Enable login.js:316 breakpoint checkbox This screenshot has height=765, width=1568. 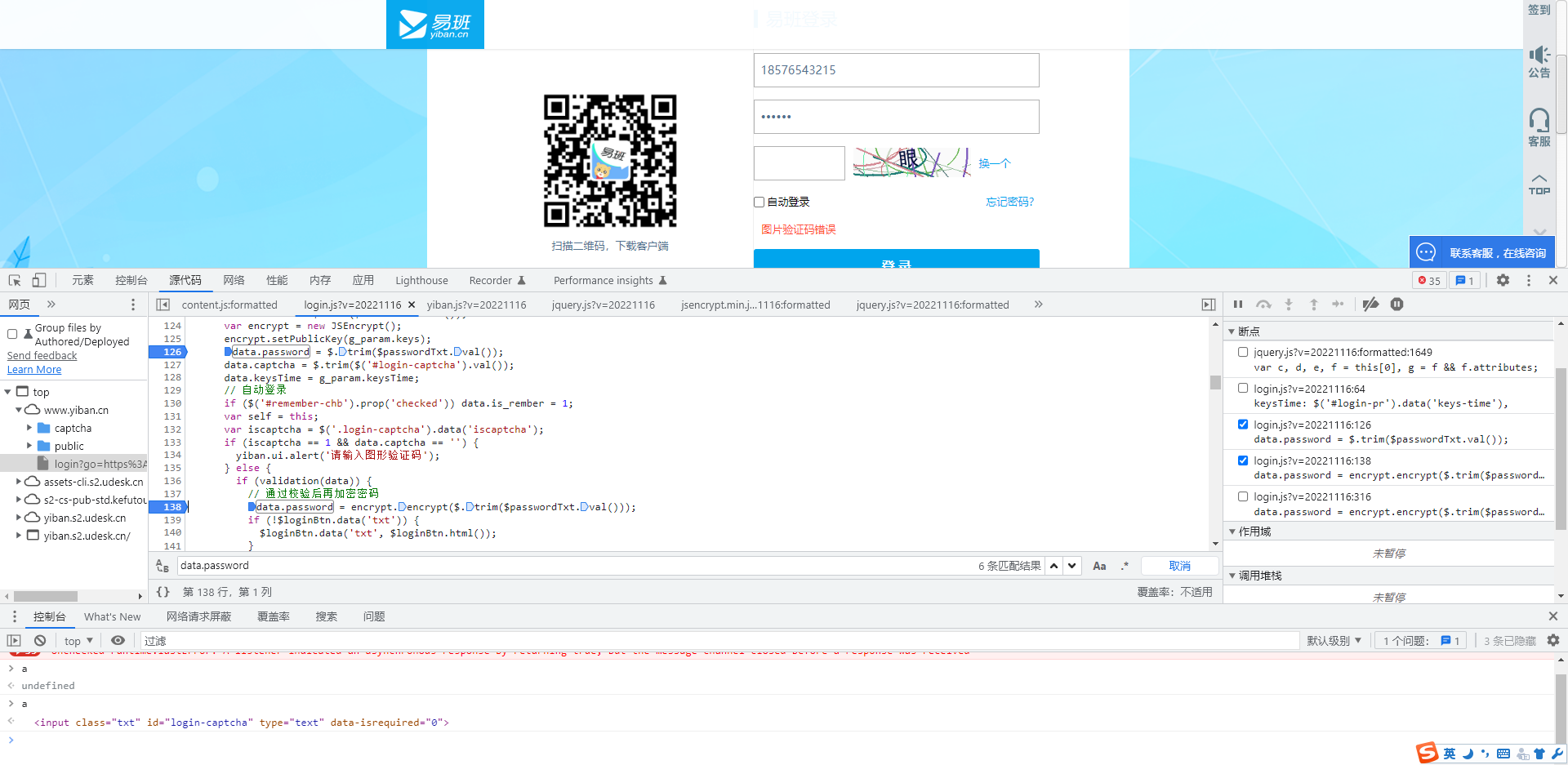(1243, 496)
